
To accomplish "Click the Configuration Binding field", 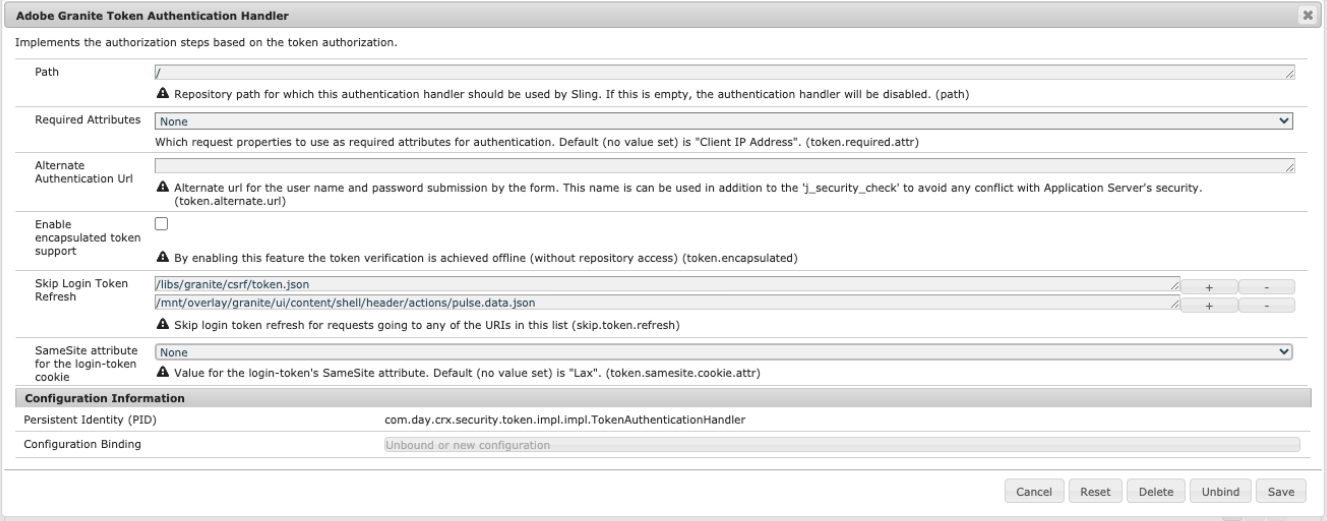I will point(841,445).
